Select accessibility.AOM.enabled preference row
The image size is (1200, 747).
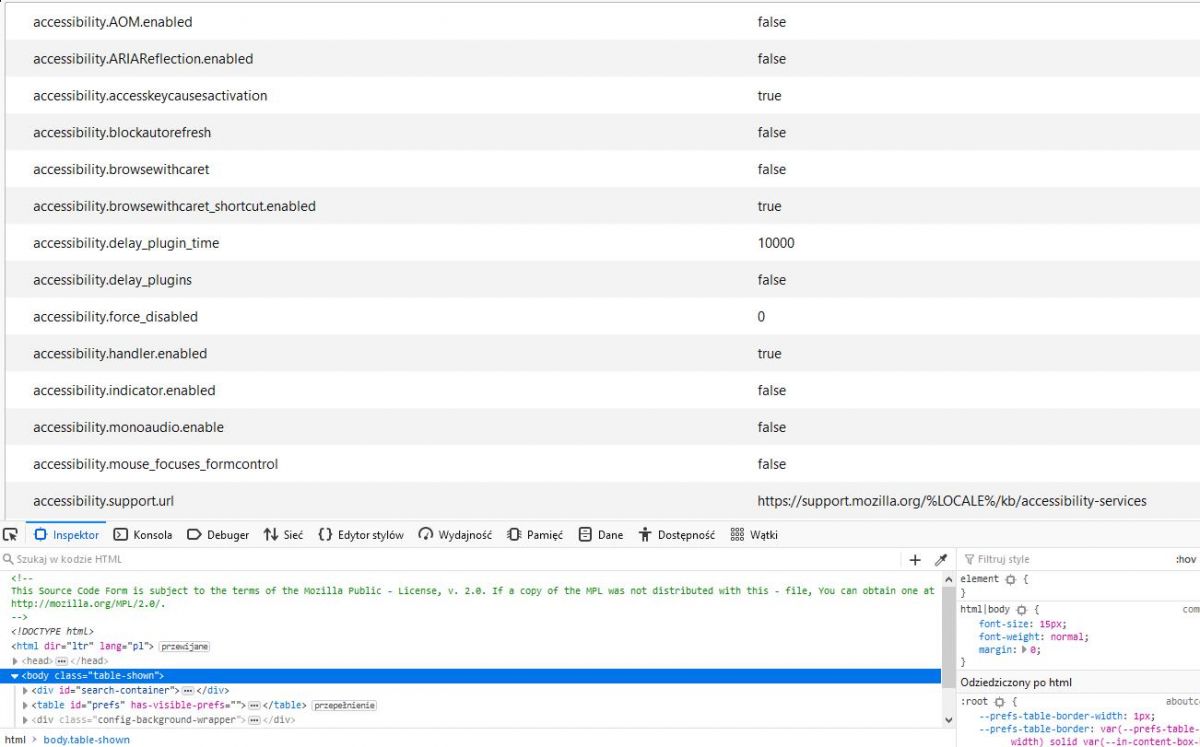(x=602, y=22)
